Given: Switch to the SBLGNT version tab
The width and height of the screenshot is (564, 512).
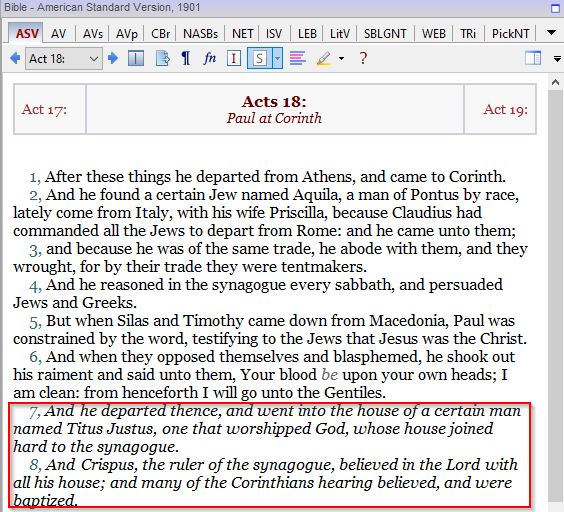Looking at the screenshot, I should click(x=385, y=33).
